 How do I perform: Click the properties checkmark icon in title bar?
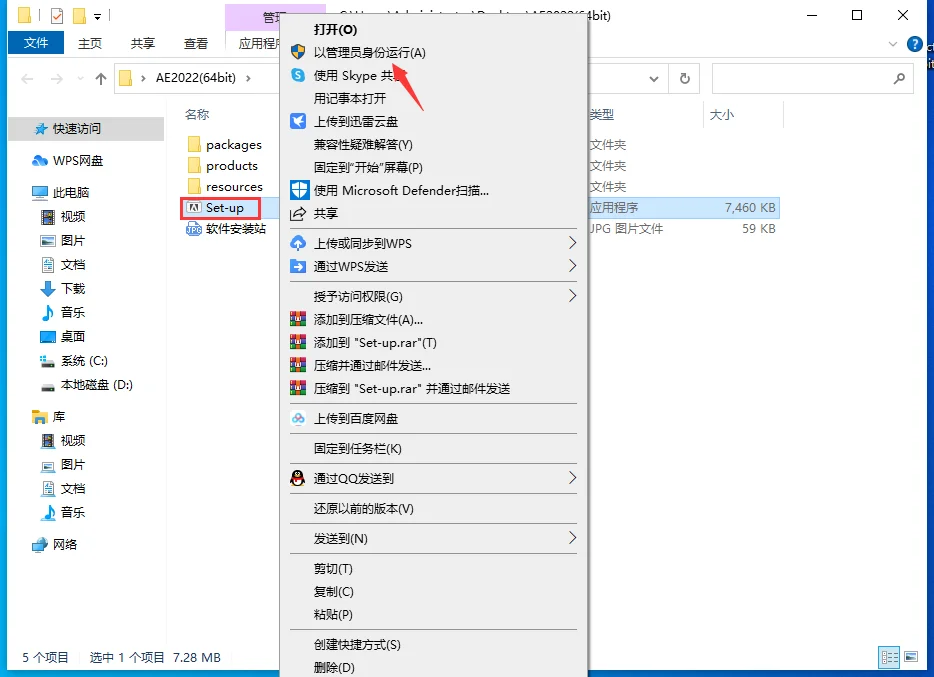pyautogui.click(x=57, y=15)
